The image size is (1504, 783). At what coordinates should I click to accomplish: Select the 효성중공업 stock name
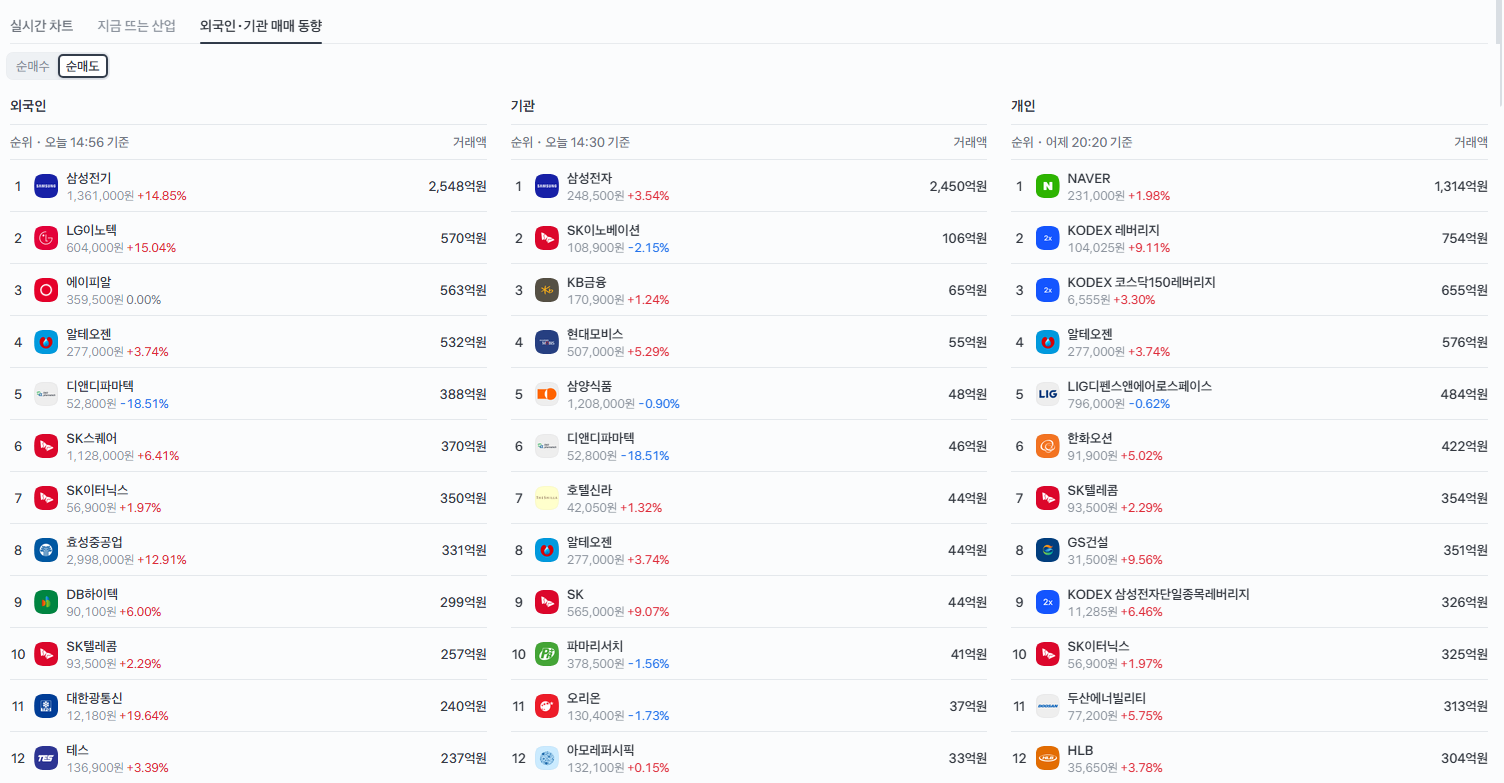click(x=94, y=542)
